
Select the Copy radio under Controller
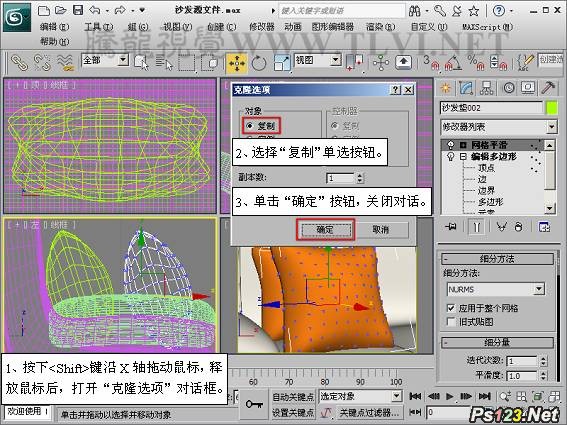pyautogui.click(x=335, y=126)
